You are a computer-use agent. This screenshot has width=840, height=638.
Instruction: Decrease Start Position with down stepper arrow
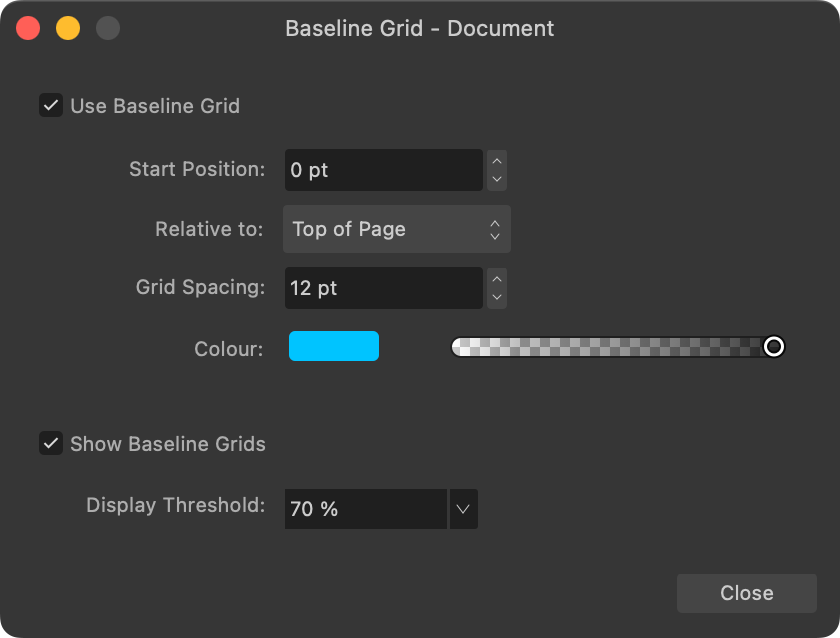(x=497, y=180)
